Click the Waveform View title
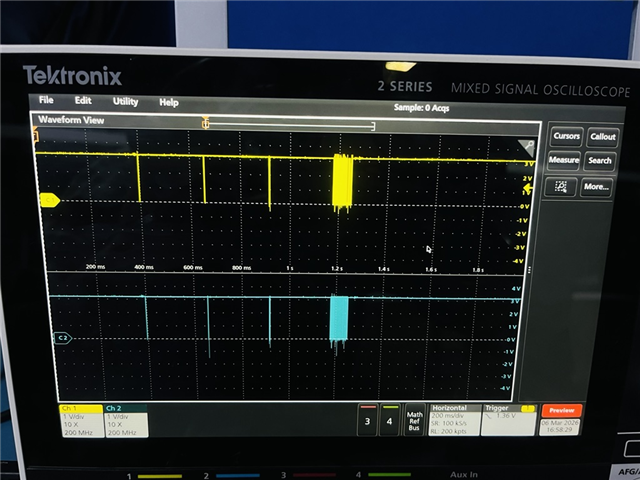The height and width of the screenshot is (480, 640). point(71,120)
